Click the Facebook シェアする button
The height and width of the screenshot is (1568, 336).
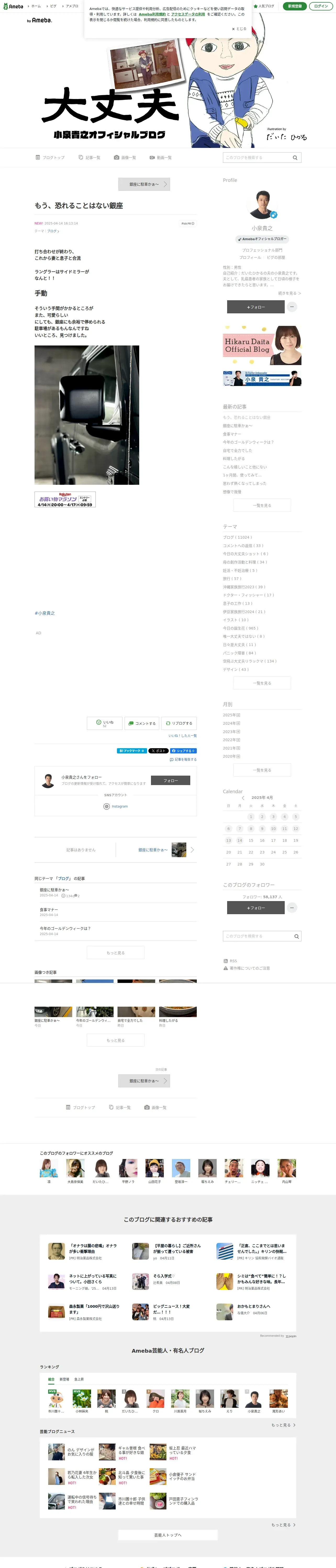(183, 751)
